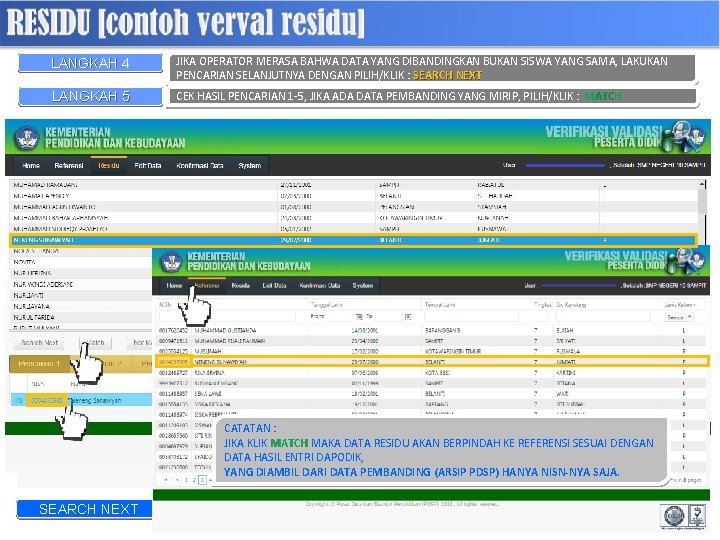Image resolution: width=720 pixels, height=540 pixels.
Task: Select the NURUL FARIDA row in Residu list
Action: click(x=81, y=317)
